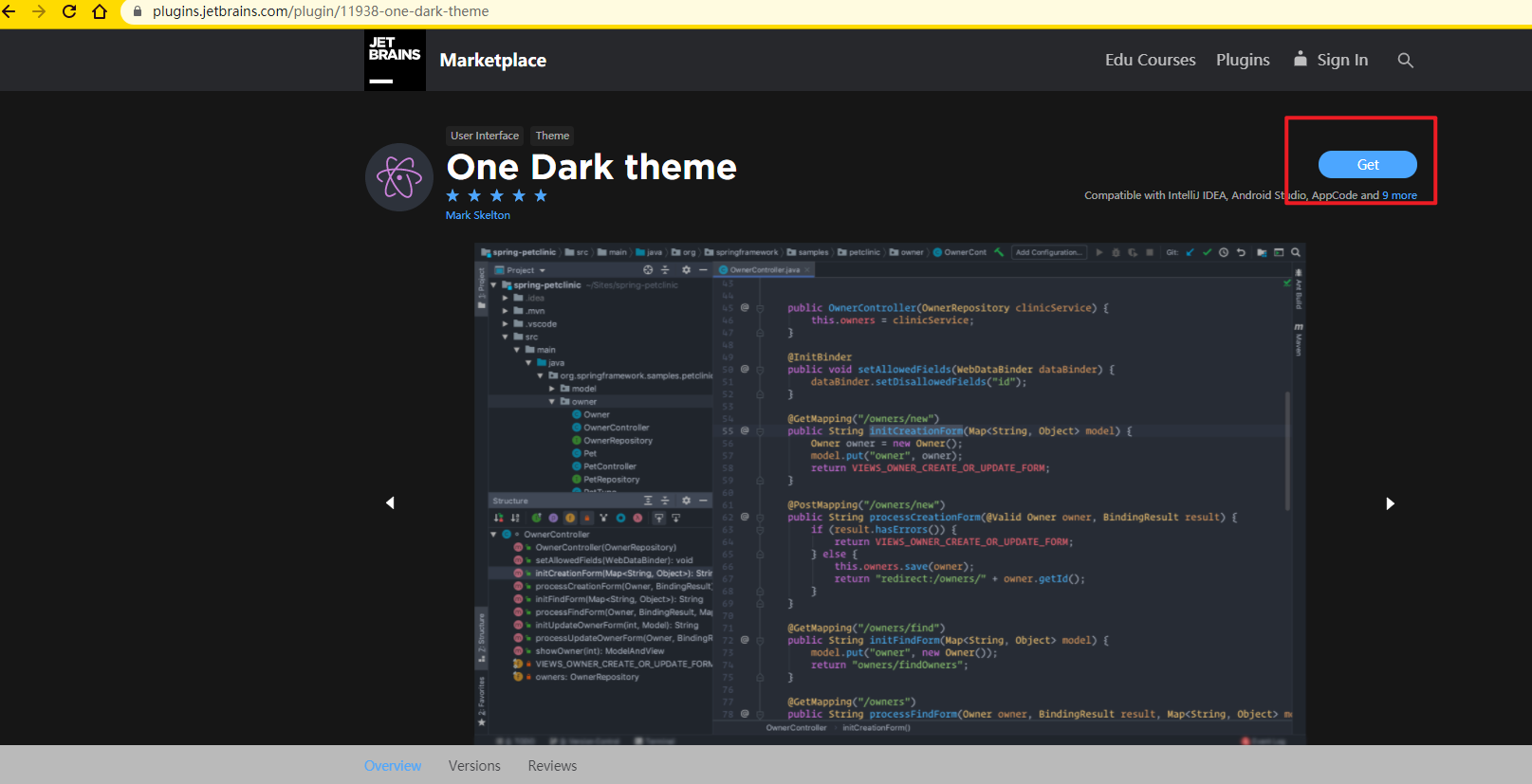Click Sign In in header

1332,60
